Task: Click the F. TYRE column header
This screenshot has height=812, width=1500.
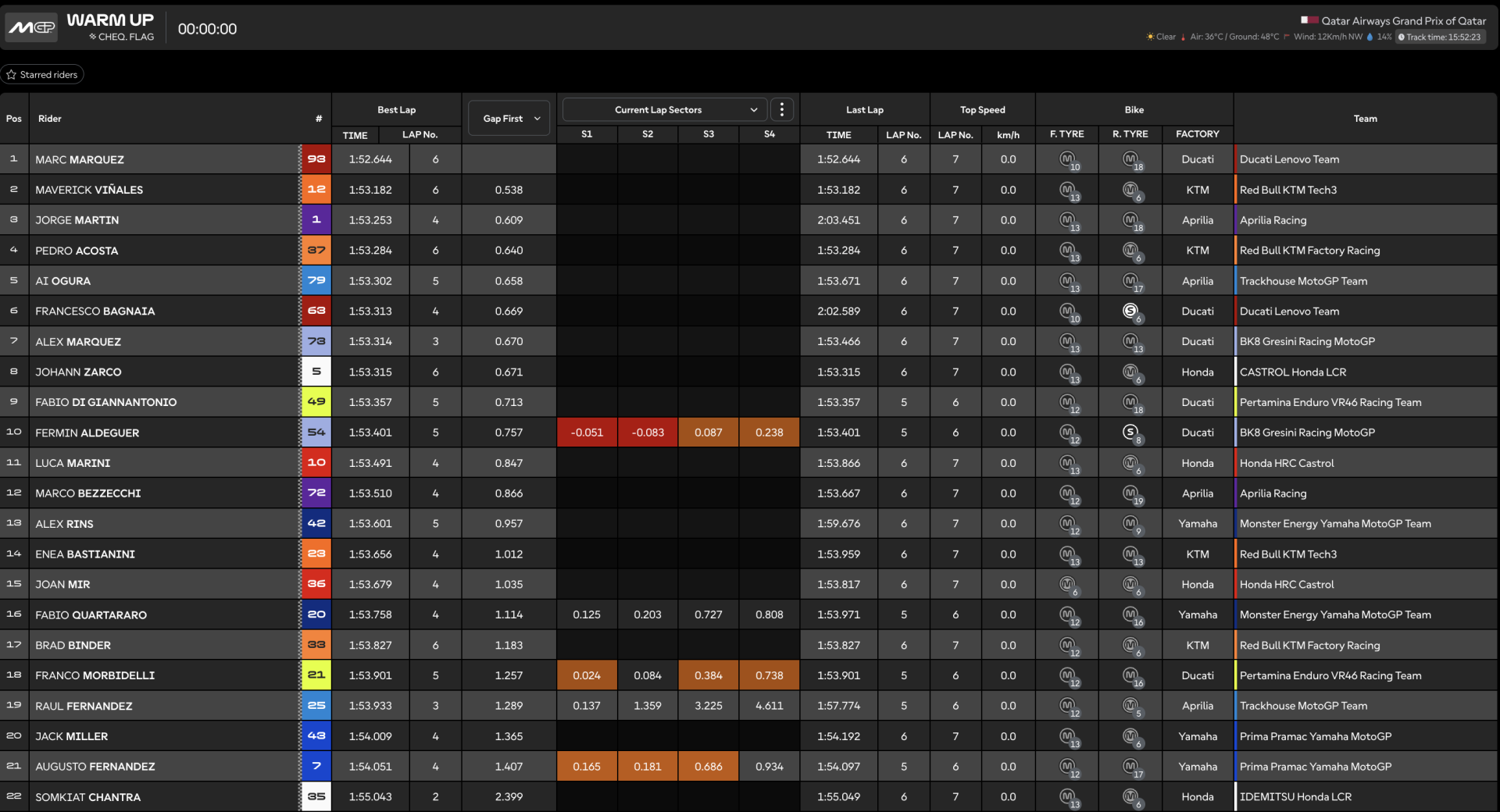Action: pos(1067,134)
